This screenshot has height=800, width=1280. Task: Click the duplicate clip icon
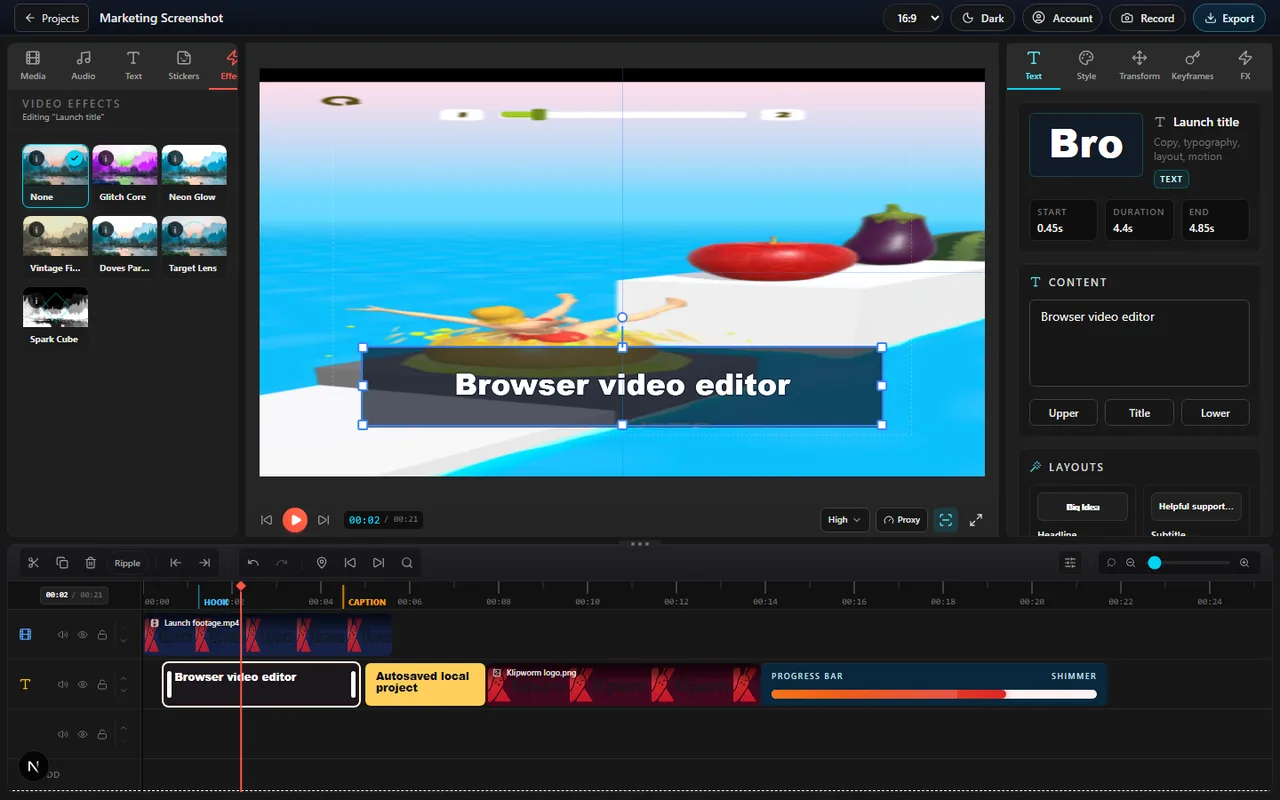62,563
